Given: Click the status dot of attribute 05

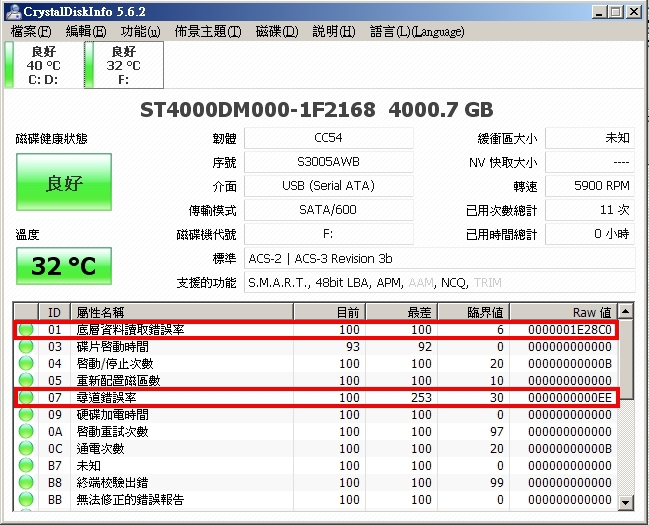Looking at the screenshot, I should pos(26,381).
